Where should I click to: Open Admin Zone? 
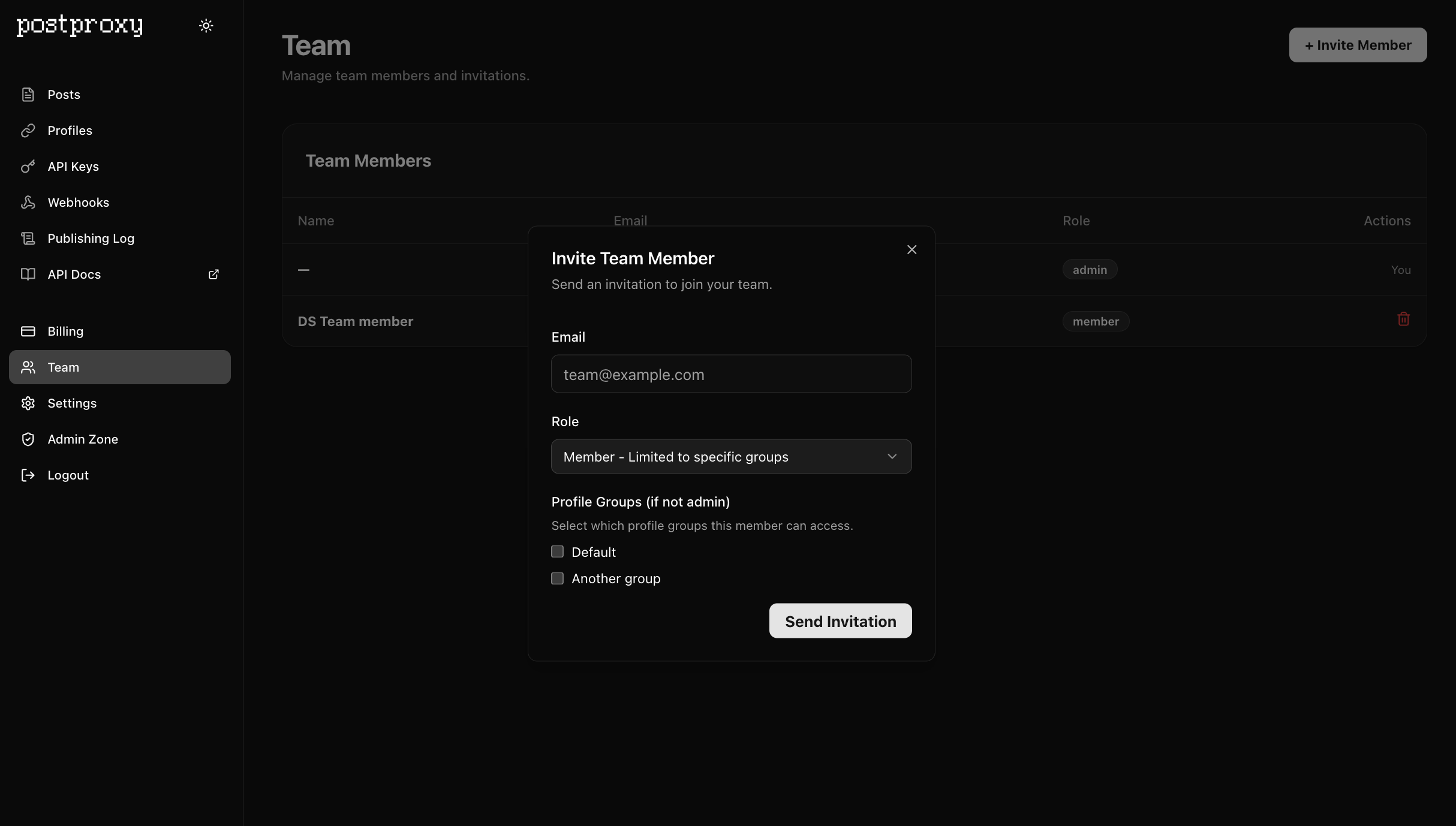120,439
